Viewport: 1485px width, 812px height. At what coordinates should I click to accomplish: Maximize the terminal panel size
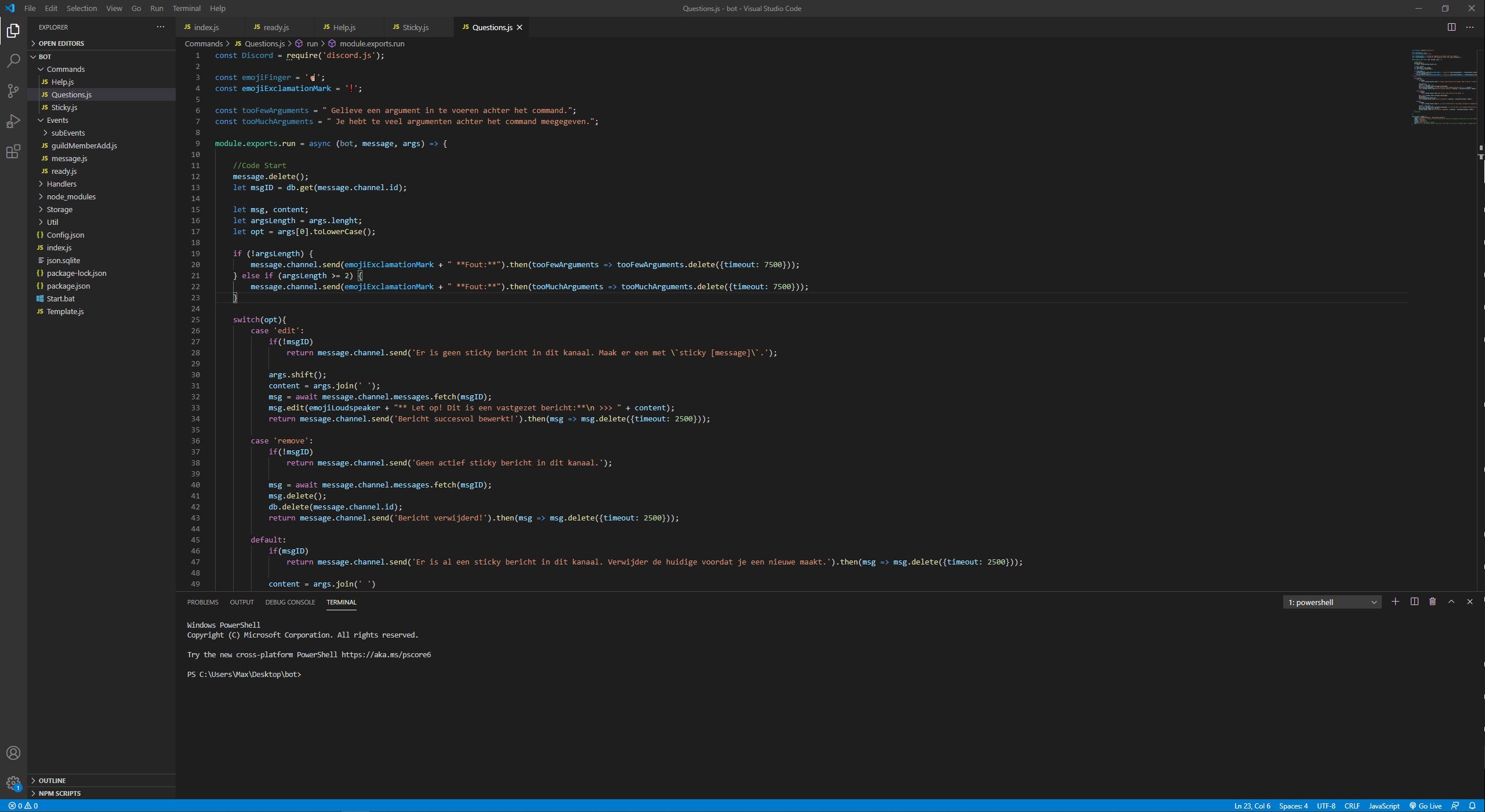pyautogui.click(x=1451, y=602)
